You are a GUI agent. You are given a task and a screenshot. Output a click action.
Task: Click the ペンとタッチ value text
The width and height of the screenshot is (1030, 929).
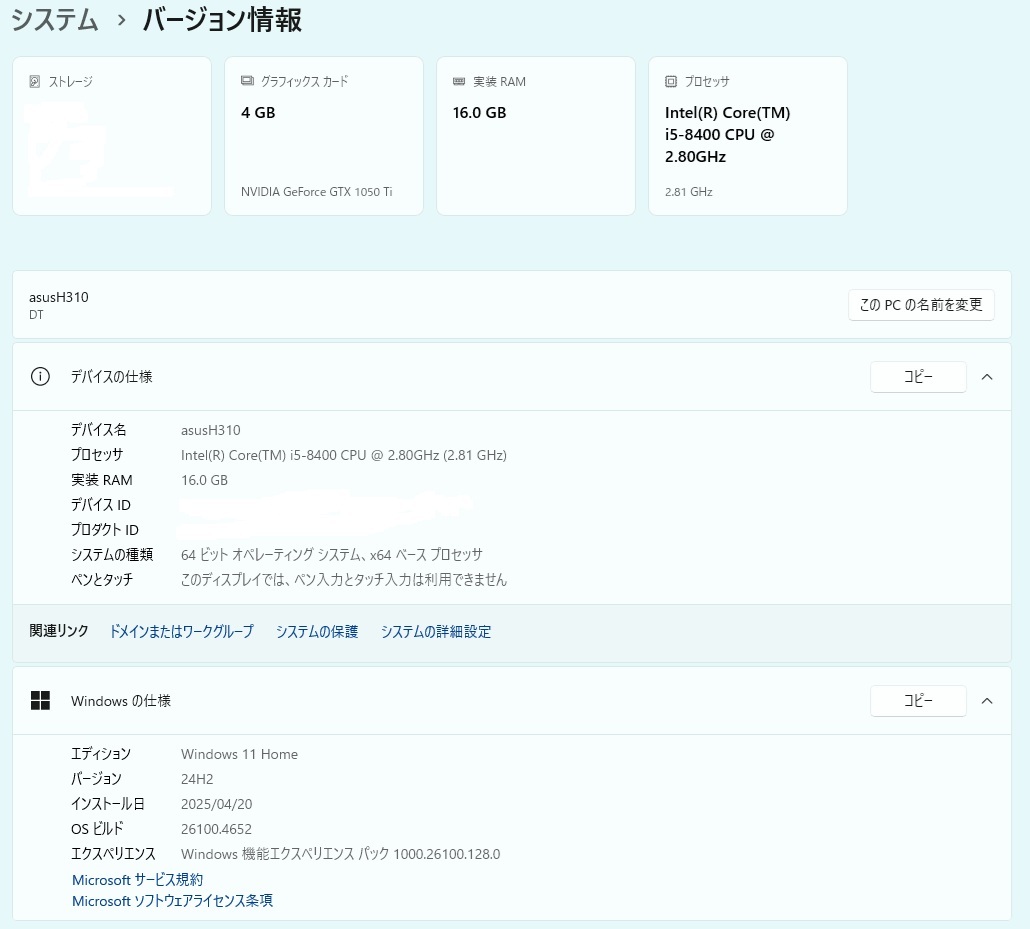(344, 579)
